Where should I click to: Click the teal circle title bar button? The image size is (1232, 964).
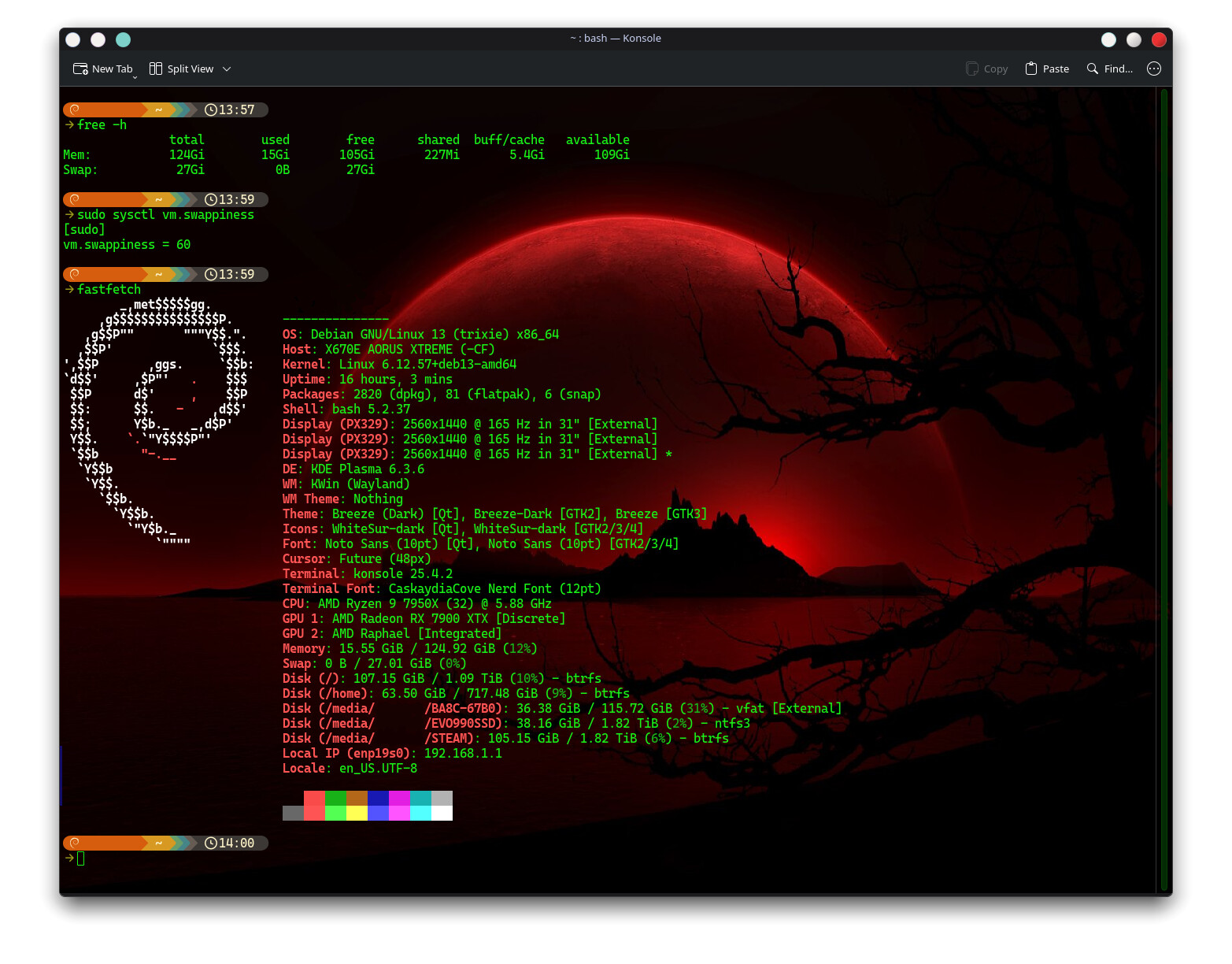pos(124,39)
